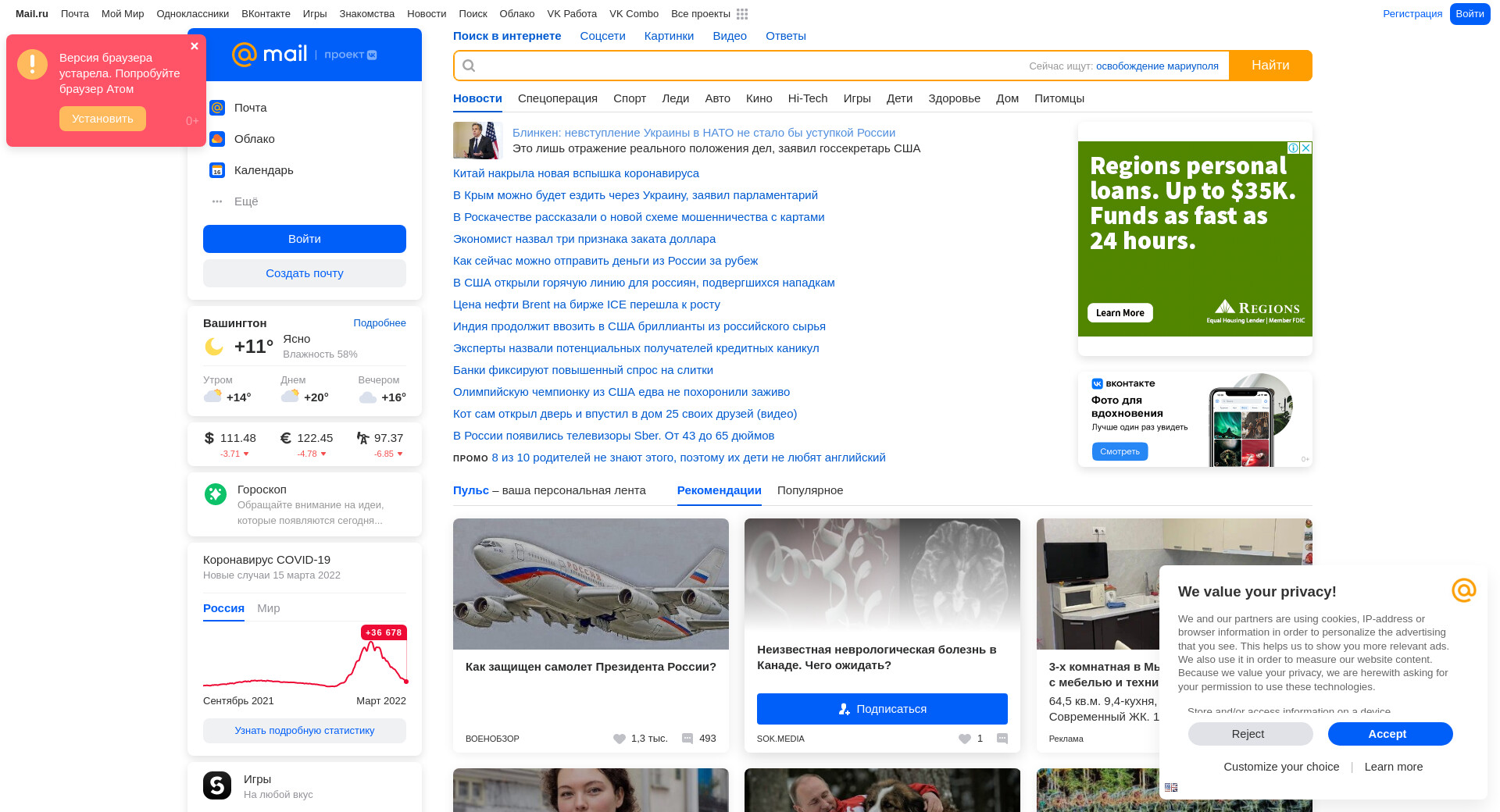
Task: Select the Популярное feed tab
Action: click(809, 490)
